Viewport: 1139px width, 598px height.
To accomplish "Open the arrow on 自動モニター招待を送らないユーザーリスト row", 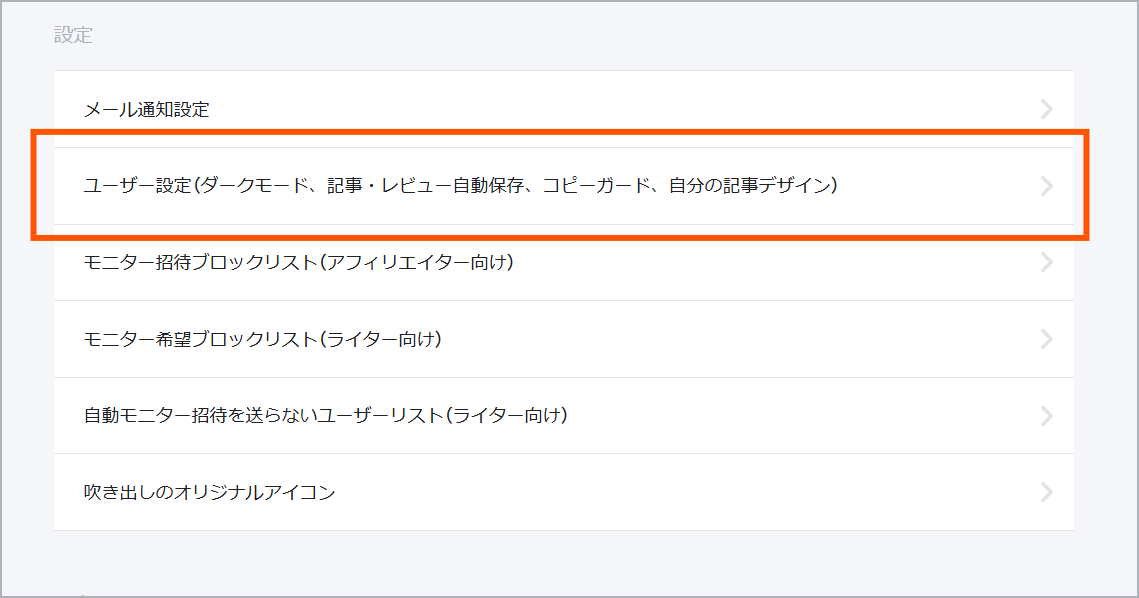I will point(1046,415).
